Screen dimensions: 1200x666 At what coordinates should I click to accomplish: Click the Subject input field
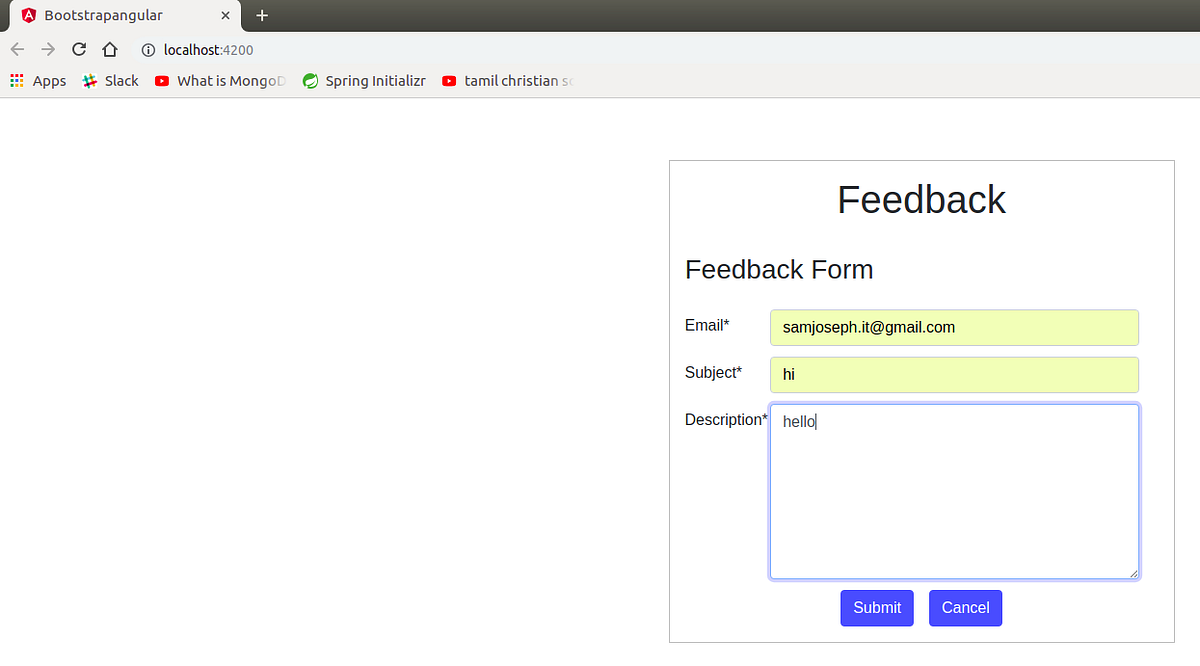tap(954, 374)
